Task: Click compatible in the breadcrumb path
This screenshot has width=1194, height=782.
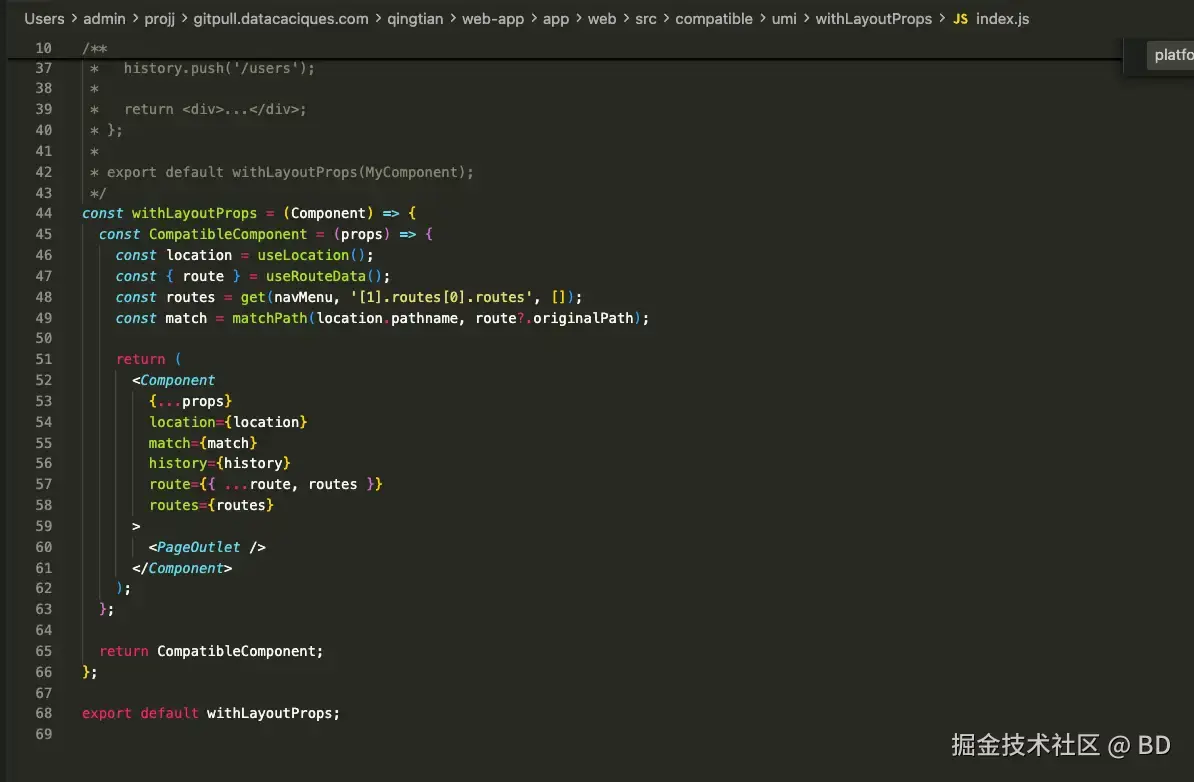Action: (x=714, y=19)
